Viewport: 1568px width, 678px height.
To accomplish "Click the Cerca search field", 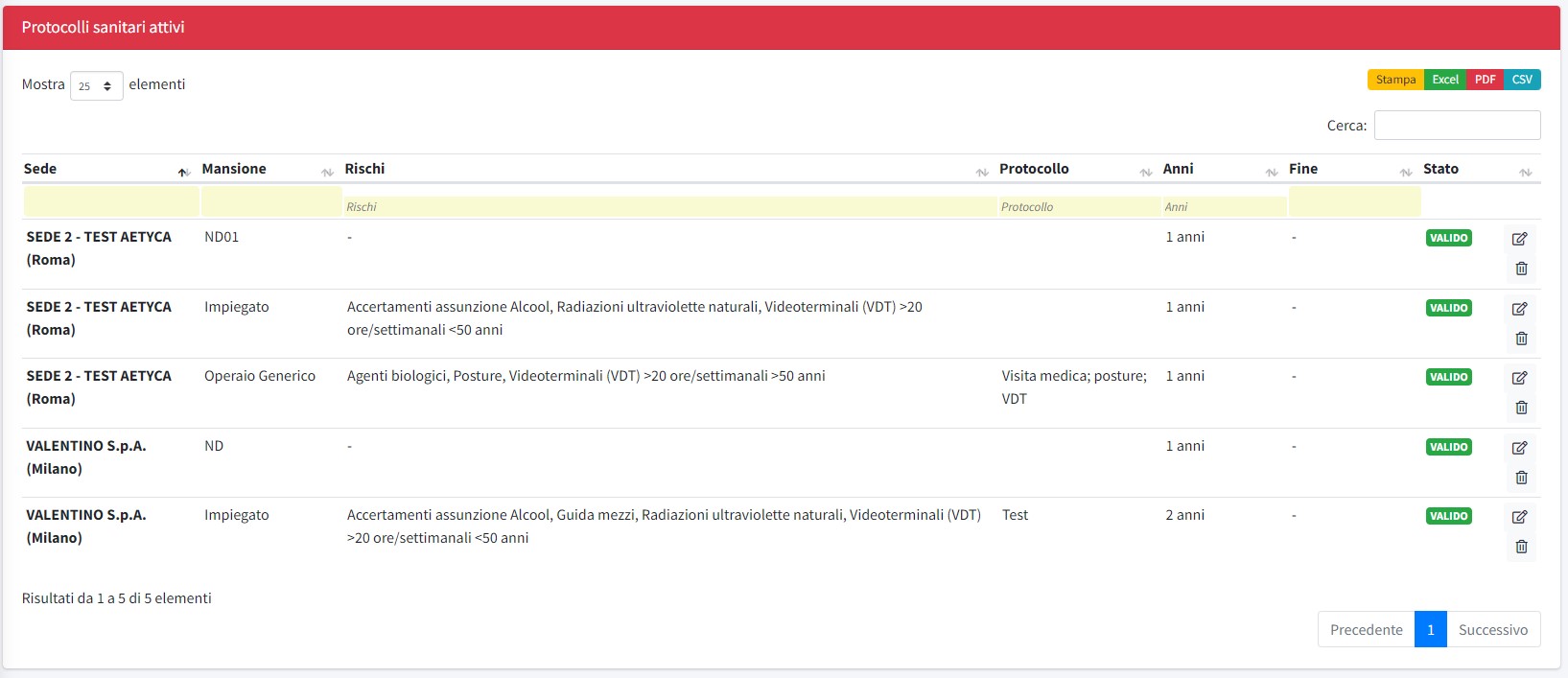I will [1457, 126].
